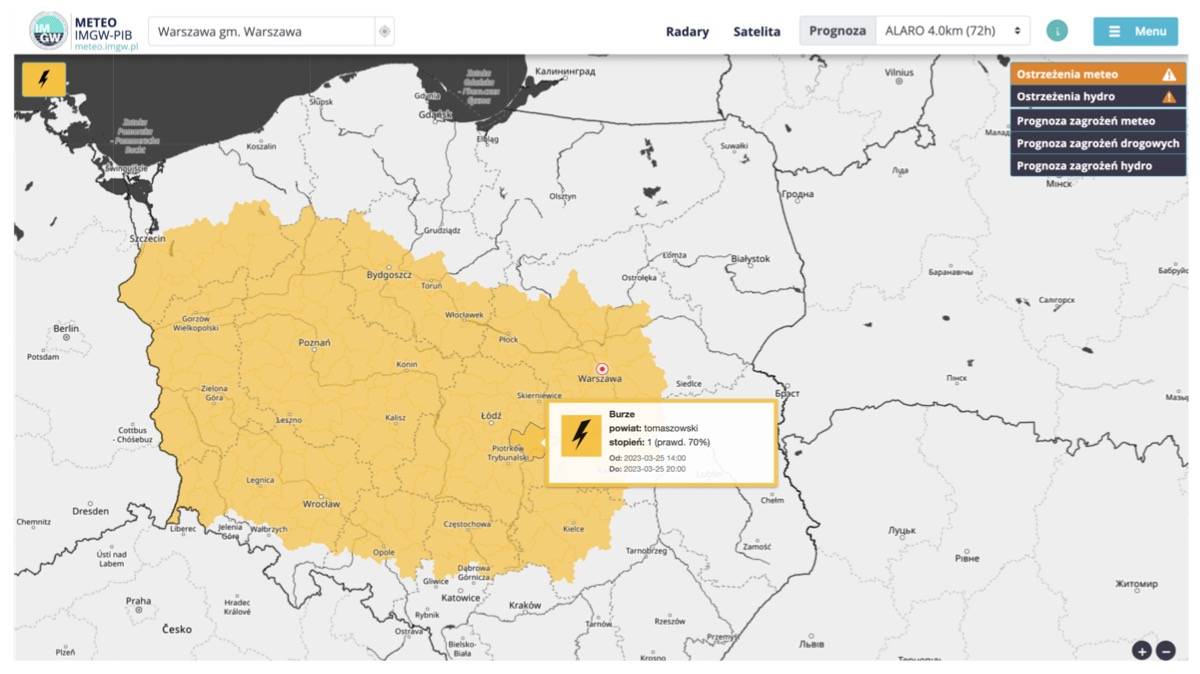Switch to the Radary tab
This screenshot has width=1200, height=674.
pos(687,32)
